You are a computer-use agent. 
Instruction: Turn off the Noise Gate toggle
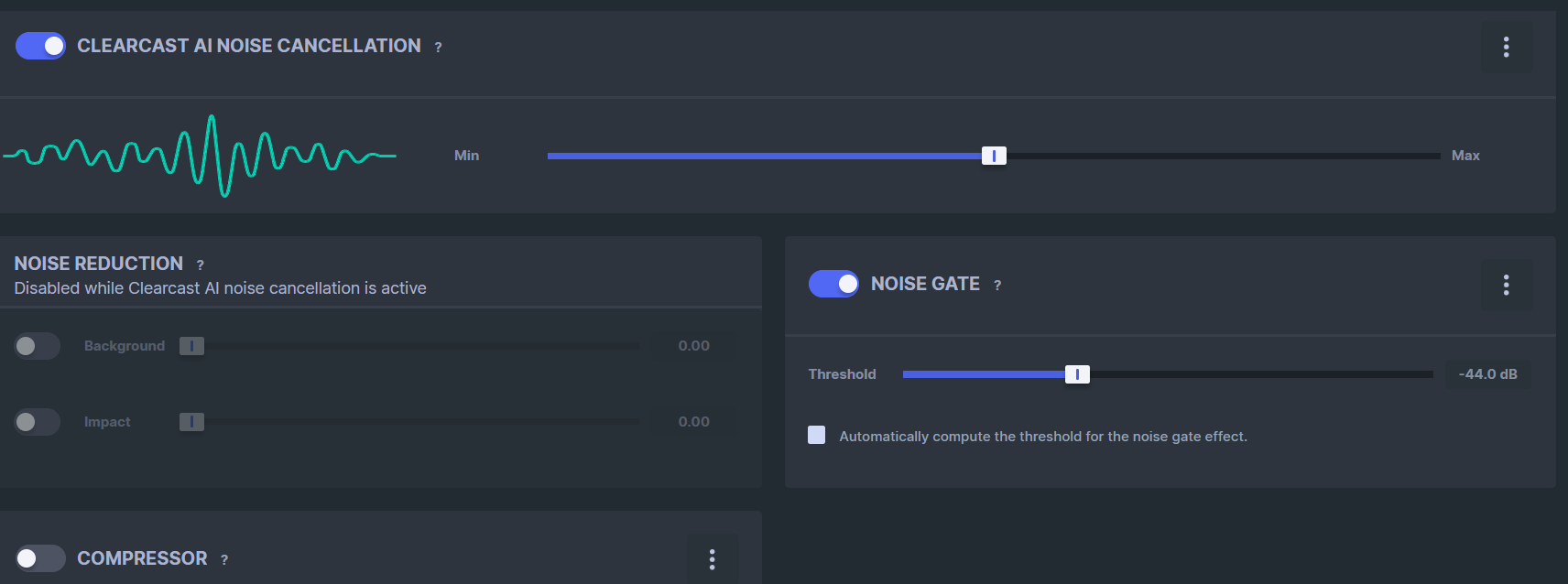tap(833, 284)
